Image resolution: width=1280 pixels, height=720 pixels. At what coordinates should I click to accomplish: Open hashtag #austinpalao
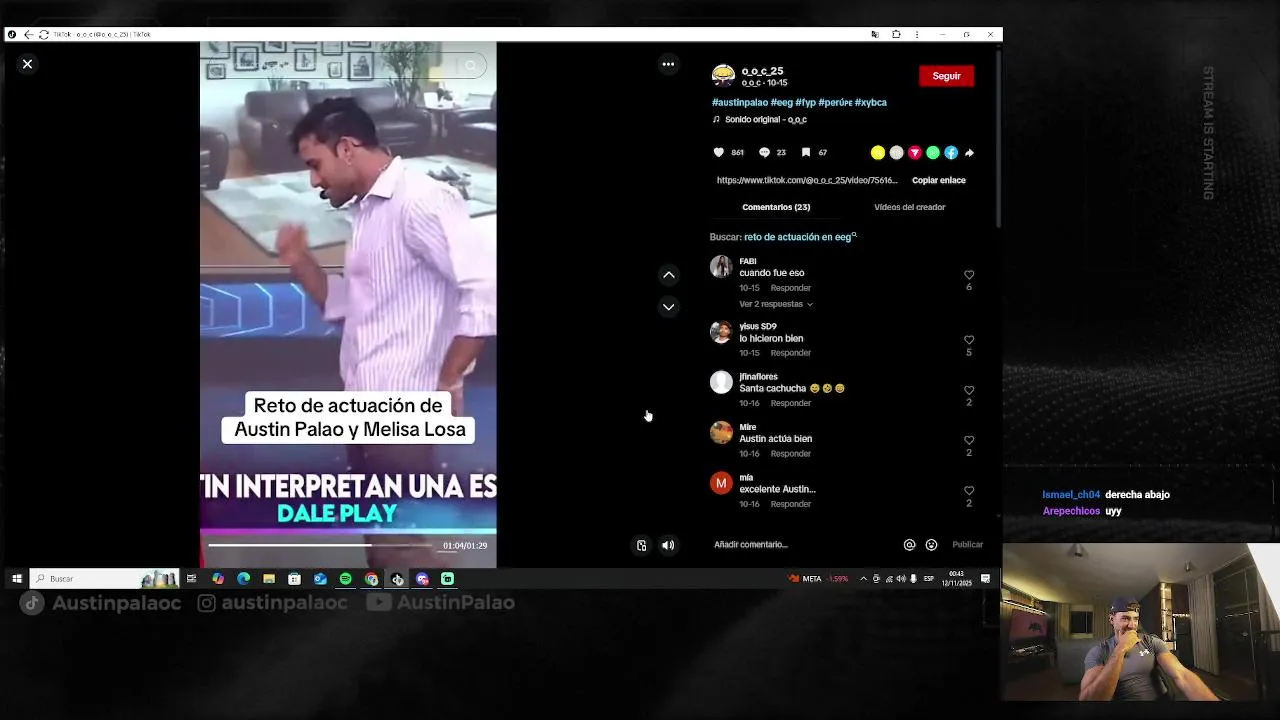[x=740, y=102]
